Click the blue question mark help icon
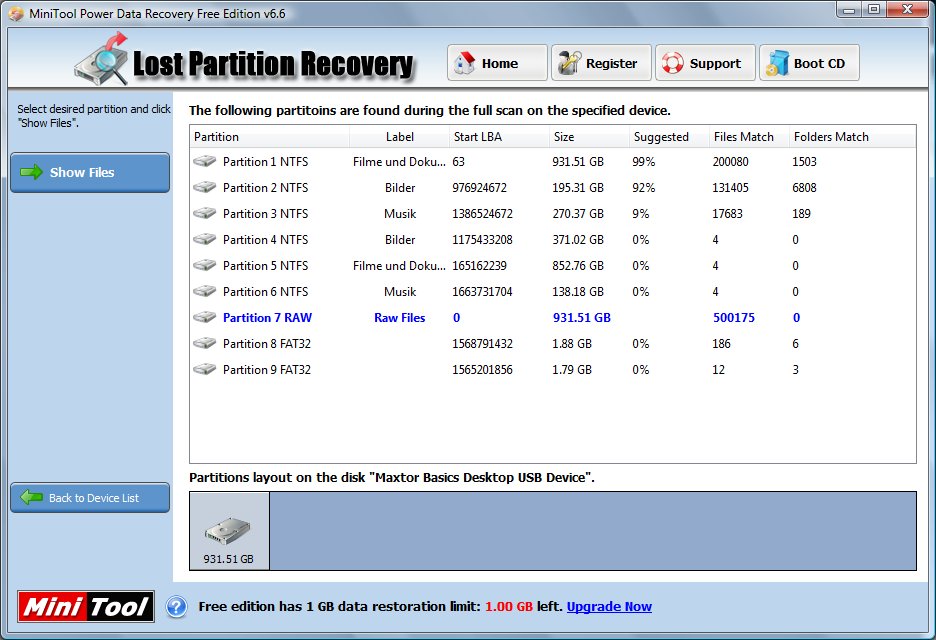This screenshot has height=640, width=936. coord(176,607)
